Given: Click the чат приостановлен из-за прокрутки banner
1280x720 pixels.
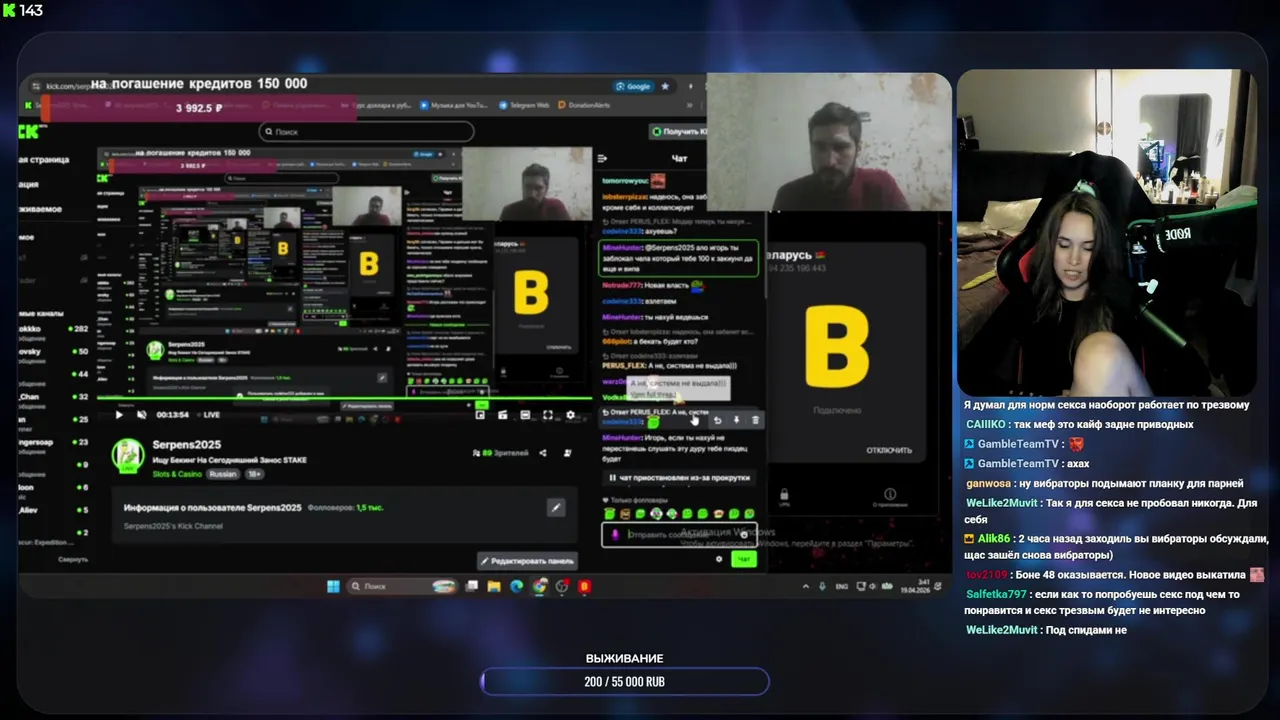Looking at the screenshot, I should [679, 478].
